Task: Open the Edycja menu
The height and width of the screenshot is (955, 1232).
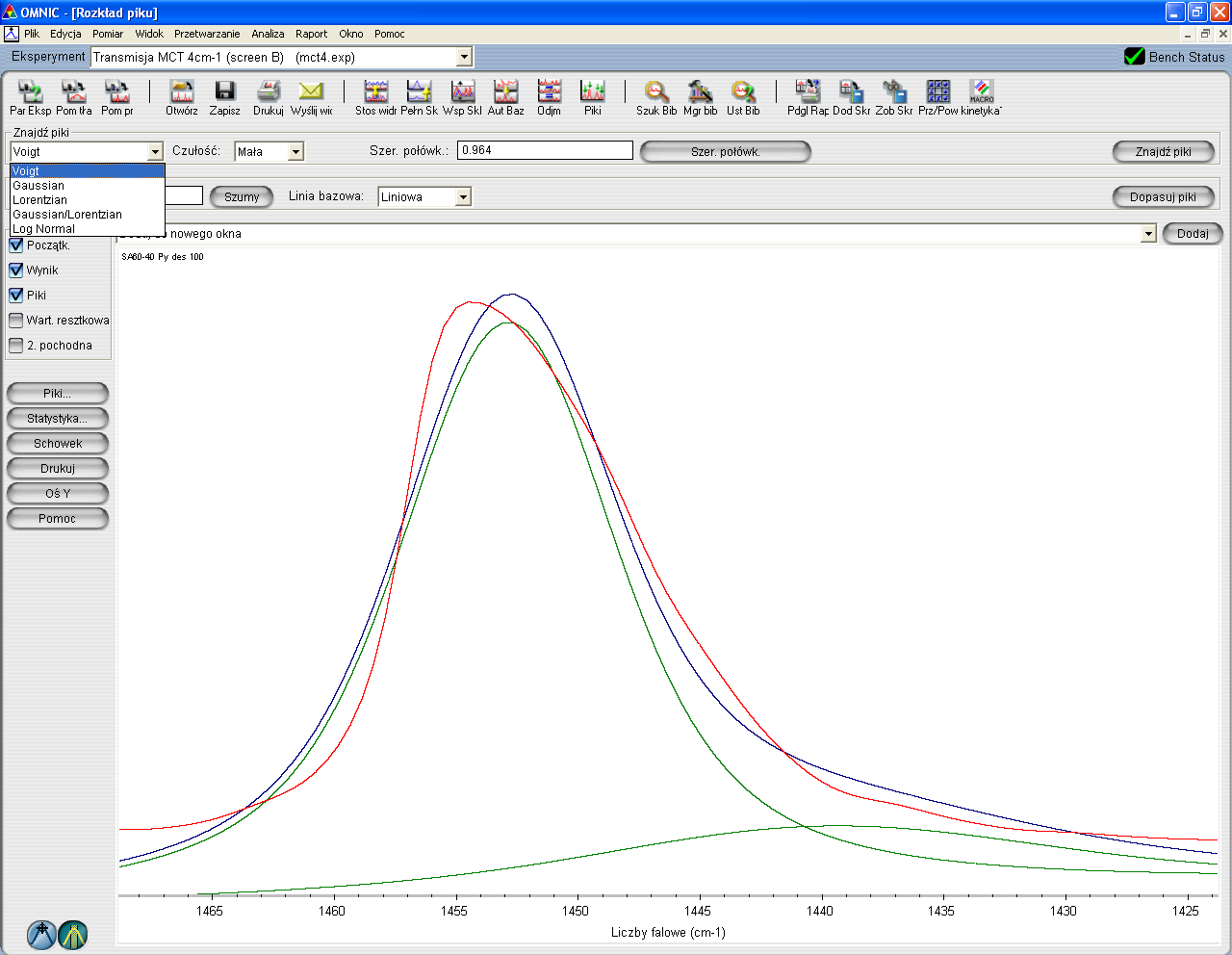Action: coord(65,34)
